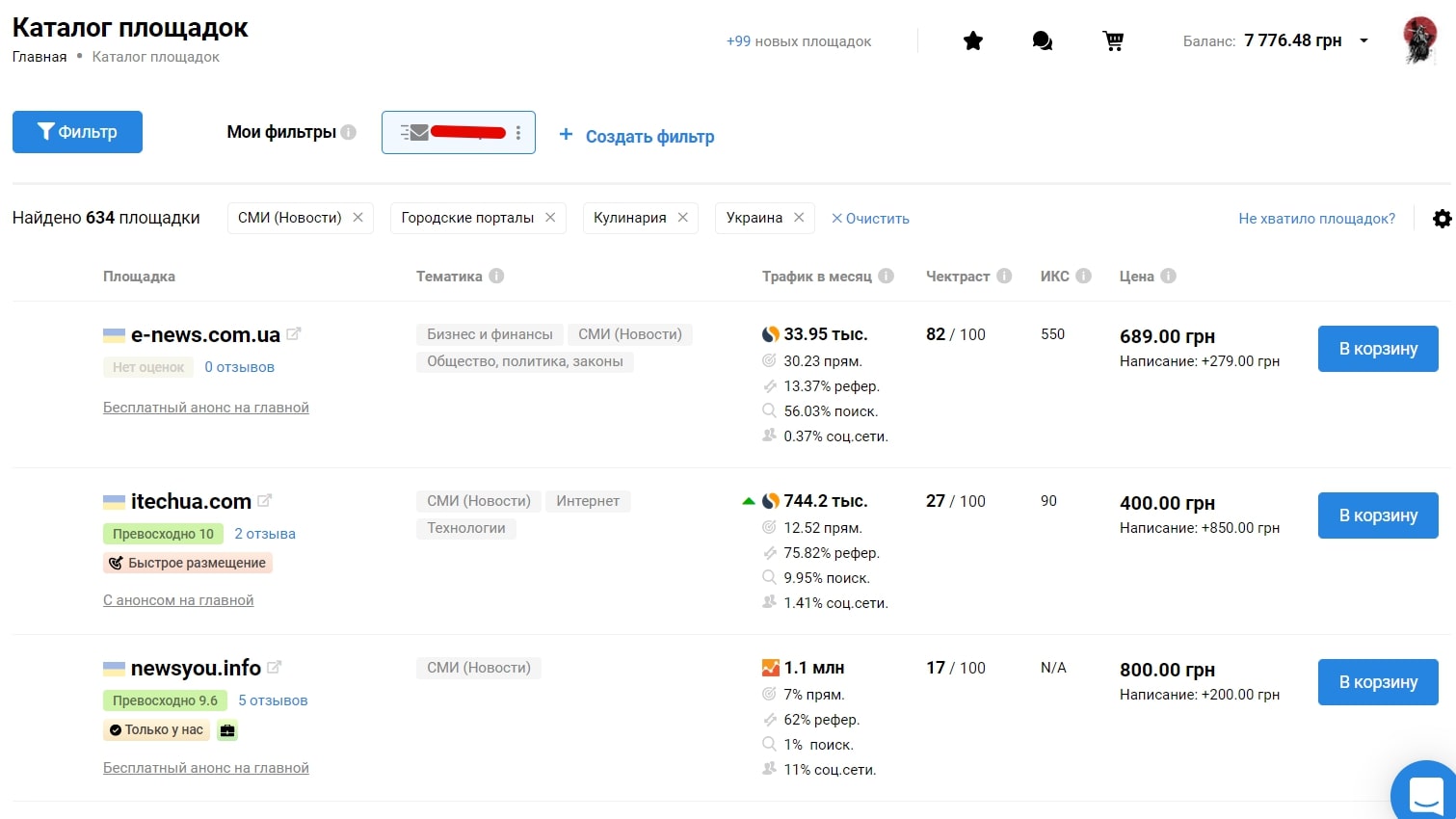
Task: Click Создать фильтр link
Action: (x=638, y=136)
